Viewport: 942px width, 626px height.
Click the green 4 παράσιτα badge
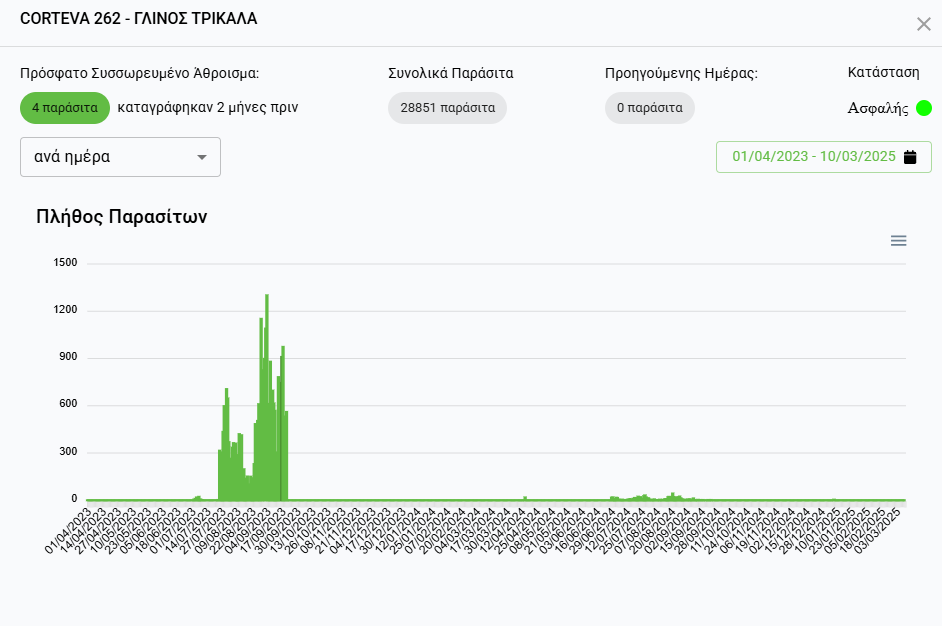(64, 108)
